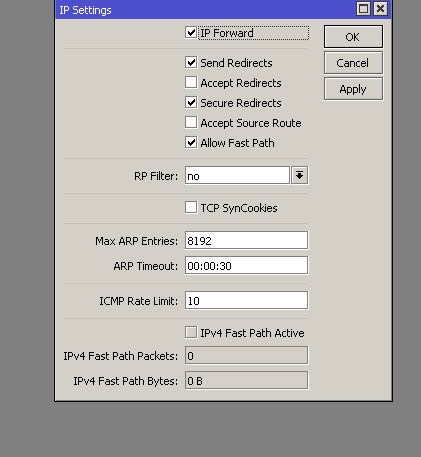The image size is (421, 457).
Task: Close the IP Settings dialog
Action: click(x=380, y=9)
